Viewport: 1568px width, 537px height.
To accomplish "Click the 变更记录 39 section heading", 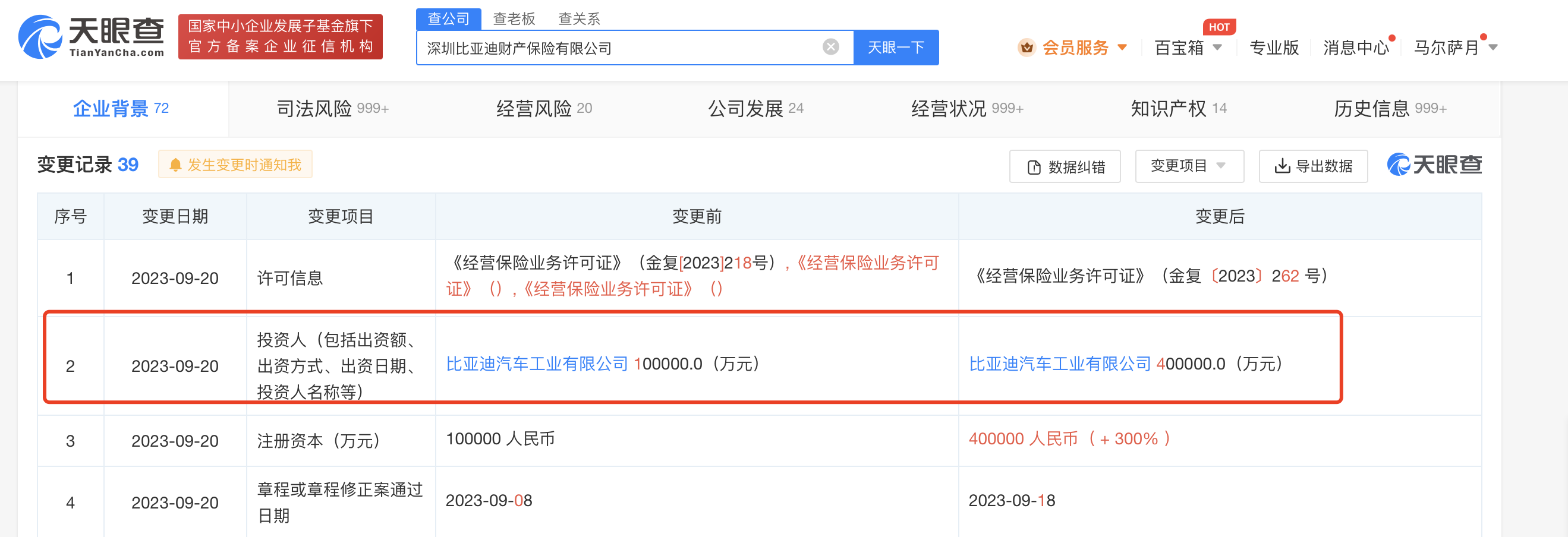I will coord(88,165).
